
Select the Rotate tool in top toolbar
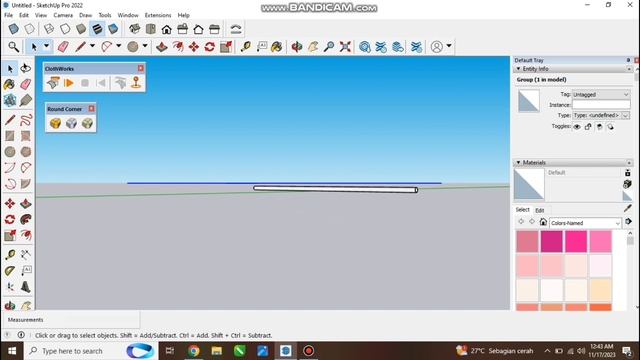pyautogui.click(x=210, y=47)
